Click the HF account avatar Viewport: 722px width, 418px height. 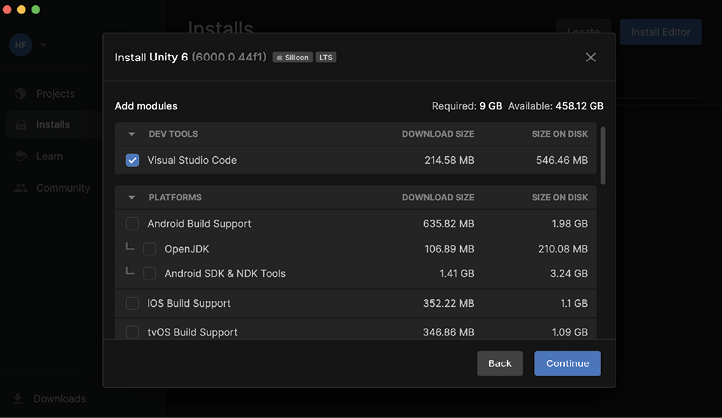point(21,45)
